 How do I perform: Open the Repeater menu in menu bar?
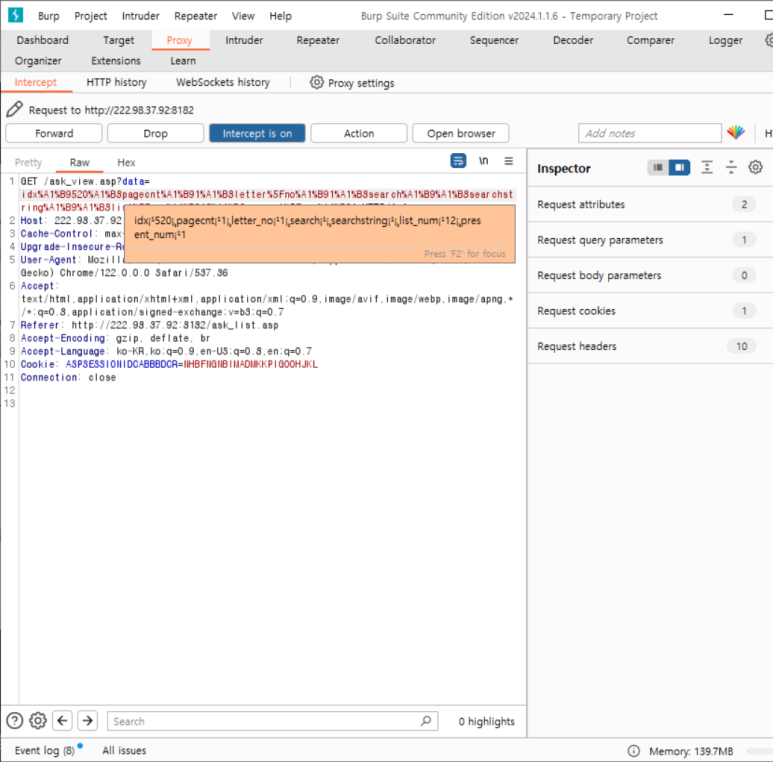pyautogui.click(x=196, y=16)
